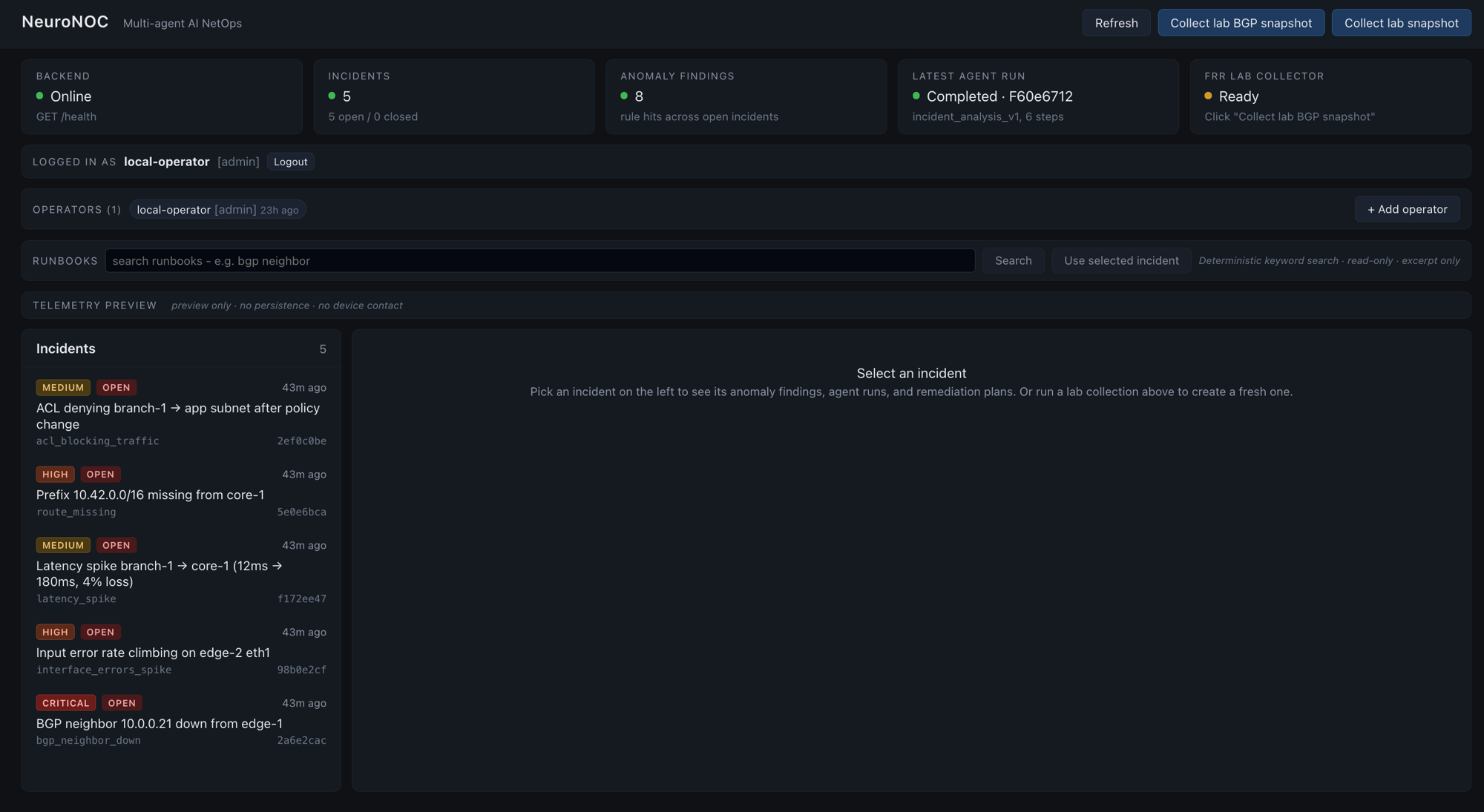Click incident ID f172ee47
Screen dimensions: 1484x812
tap(301, 598)
